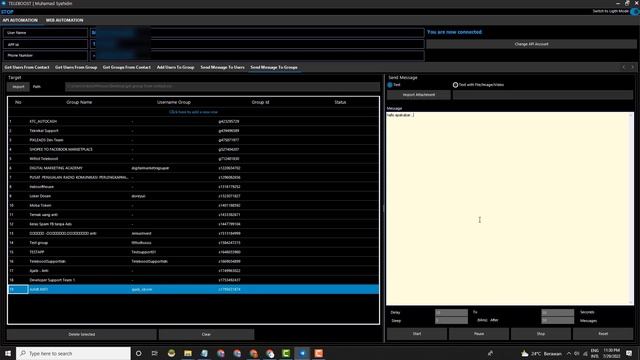Click the Import button under Target

(x=18, y=87)
